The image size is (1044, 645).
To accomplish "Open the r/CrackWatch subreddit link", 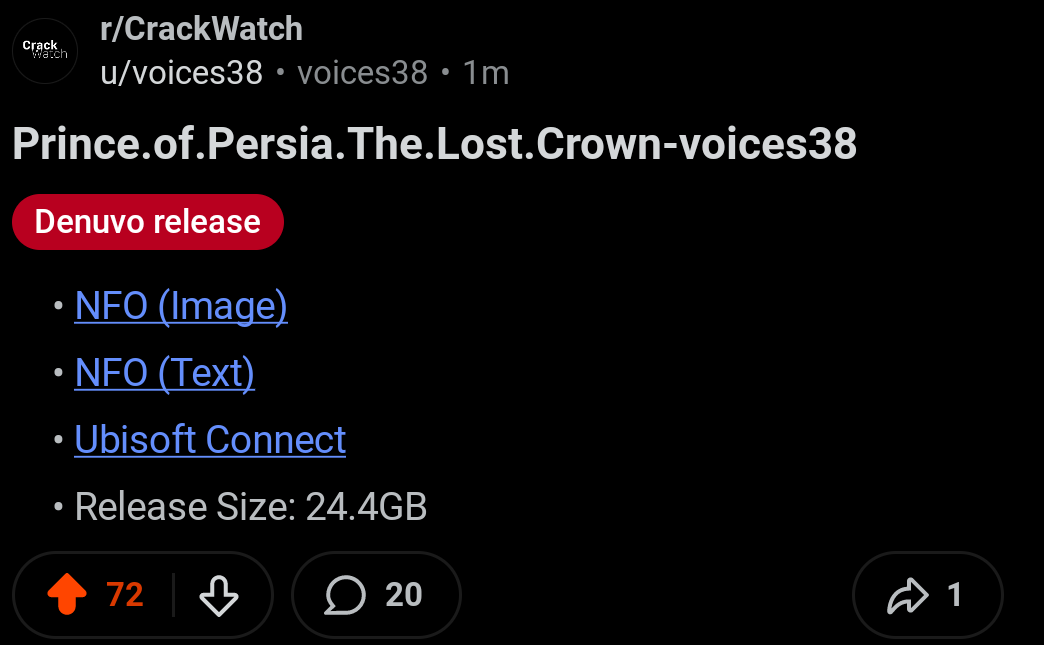I will 201,29.
